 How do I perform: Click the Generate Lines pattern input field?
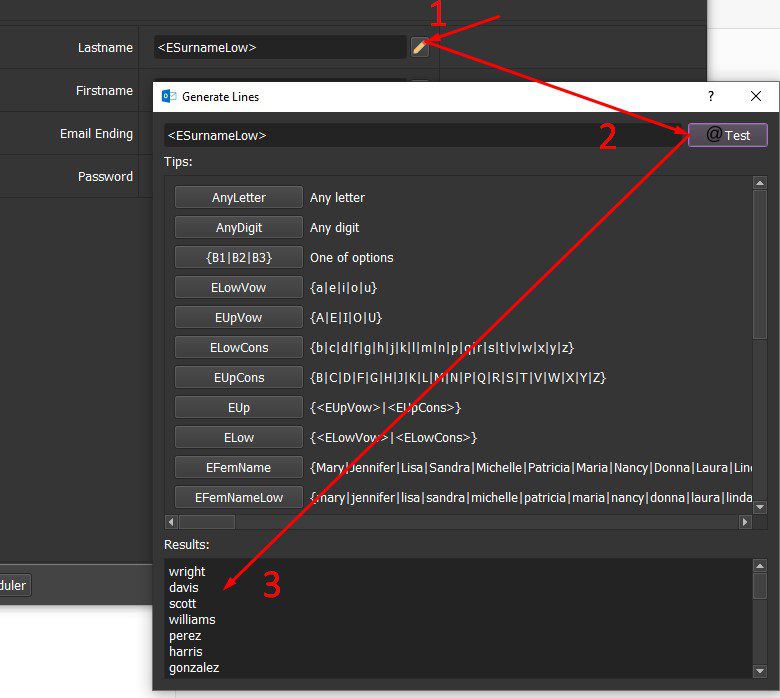(423, 135)
